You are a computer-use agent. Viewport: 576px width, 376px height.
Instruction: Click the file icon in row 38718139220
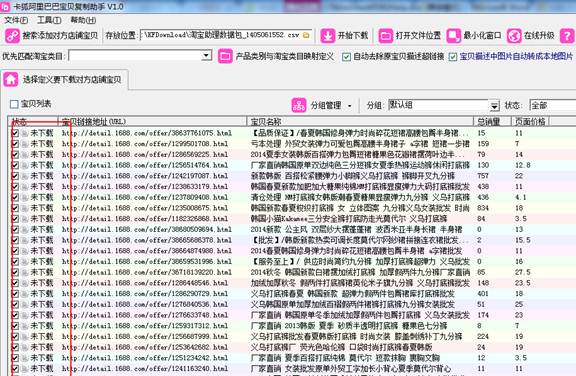tap(24, 272)
